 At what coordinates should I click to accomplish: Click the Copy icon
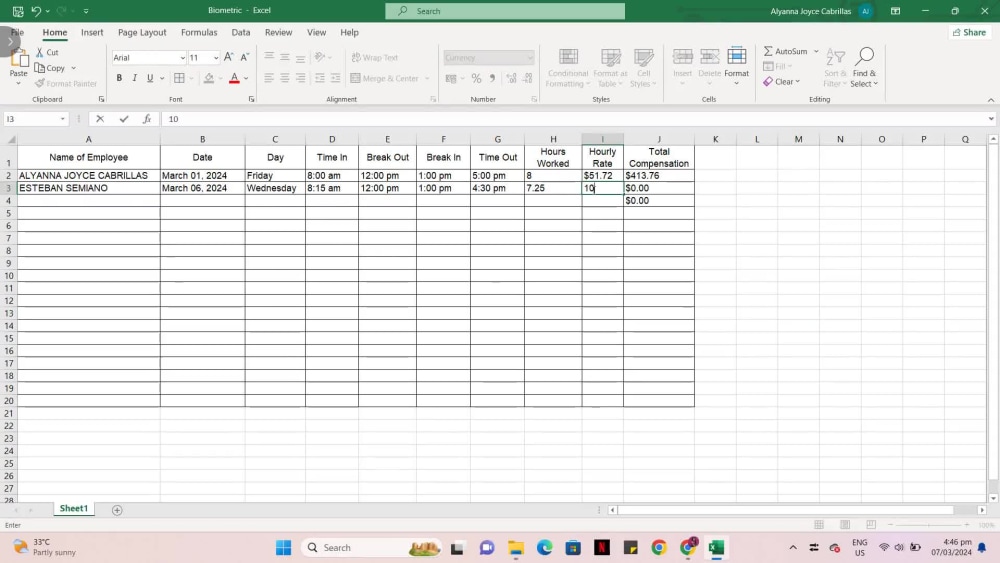(x=40, y=68)
